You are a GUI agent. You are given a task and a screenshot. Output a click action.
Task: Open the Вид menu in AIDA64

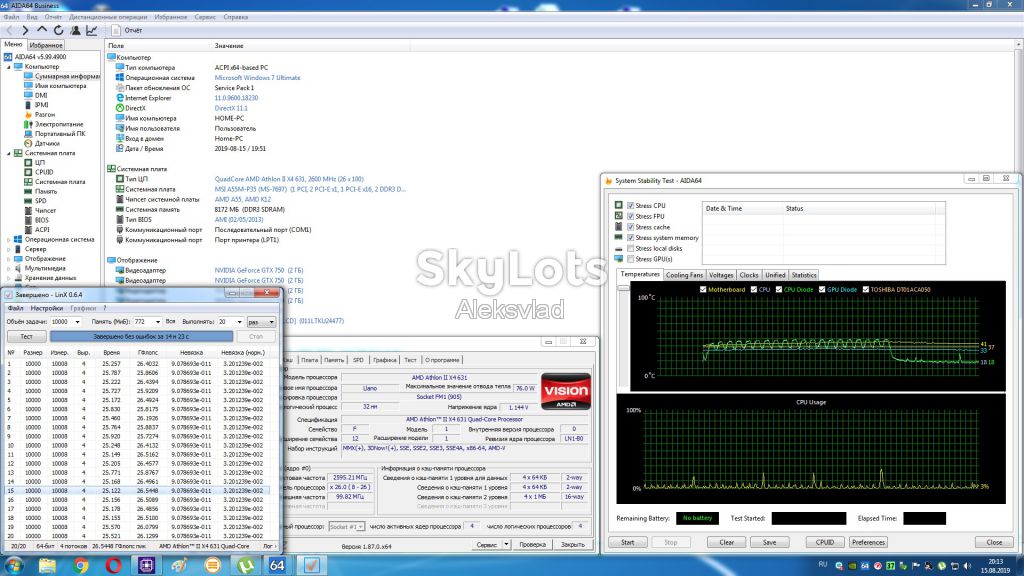coord(31,17)
